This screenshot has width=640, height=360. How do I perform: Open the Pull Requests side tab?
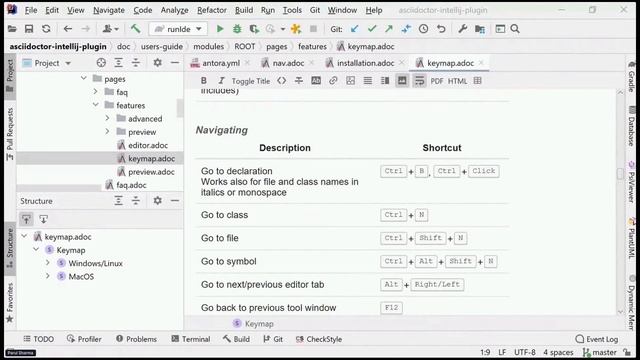10,134
